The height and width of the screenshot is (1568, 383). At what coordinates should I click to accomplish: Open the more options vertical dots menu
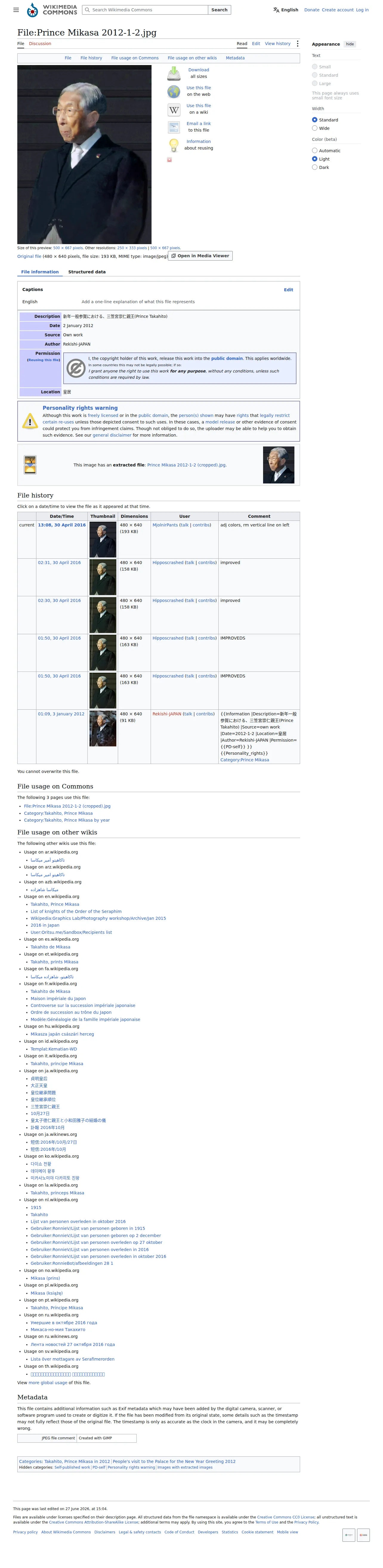297,44
